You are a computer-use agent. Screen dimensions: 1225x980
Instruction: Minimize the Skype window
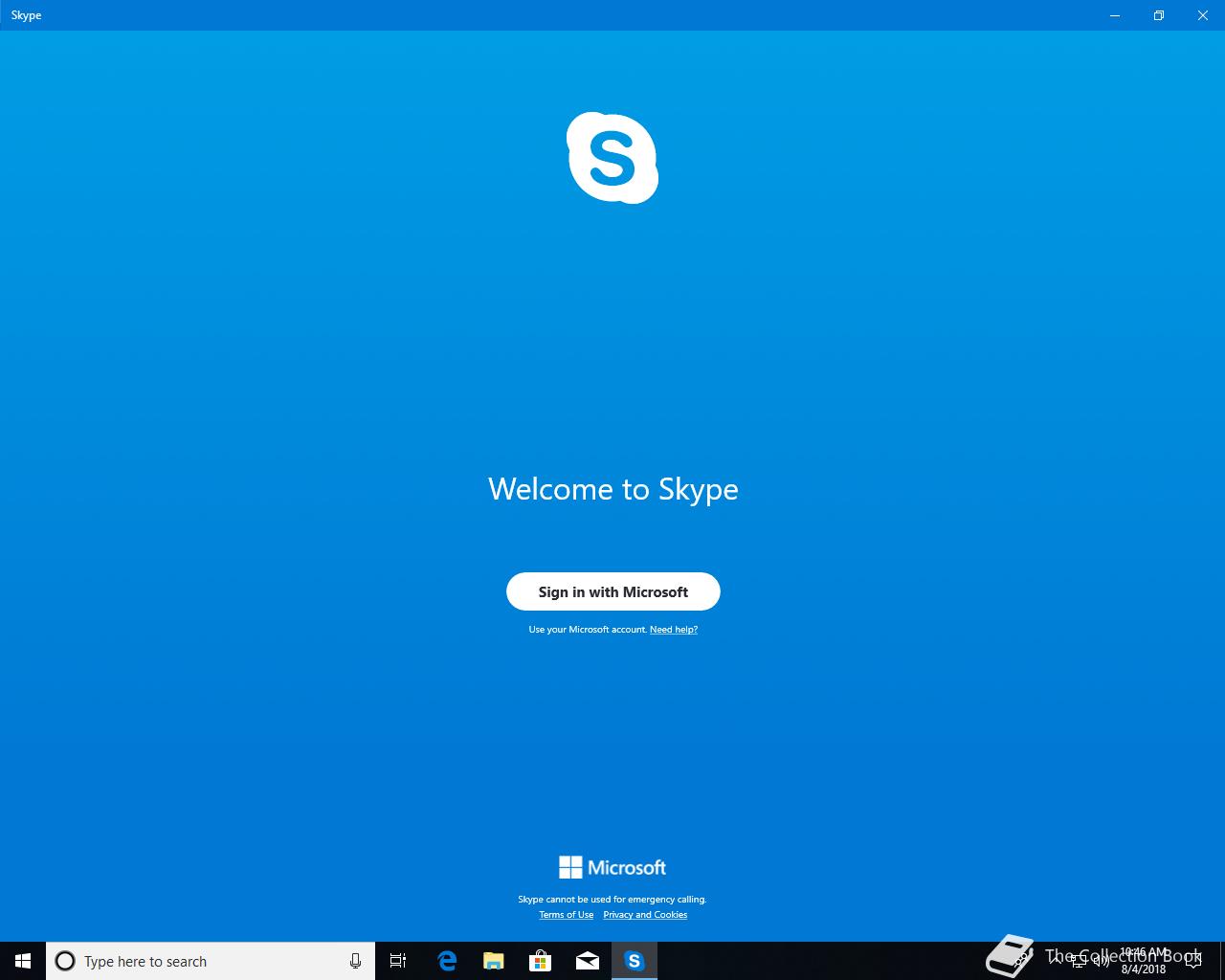tap(1115, 15)
